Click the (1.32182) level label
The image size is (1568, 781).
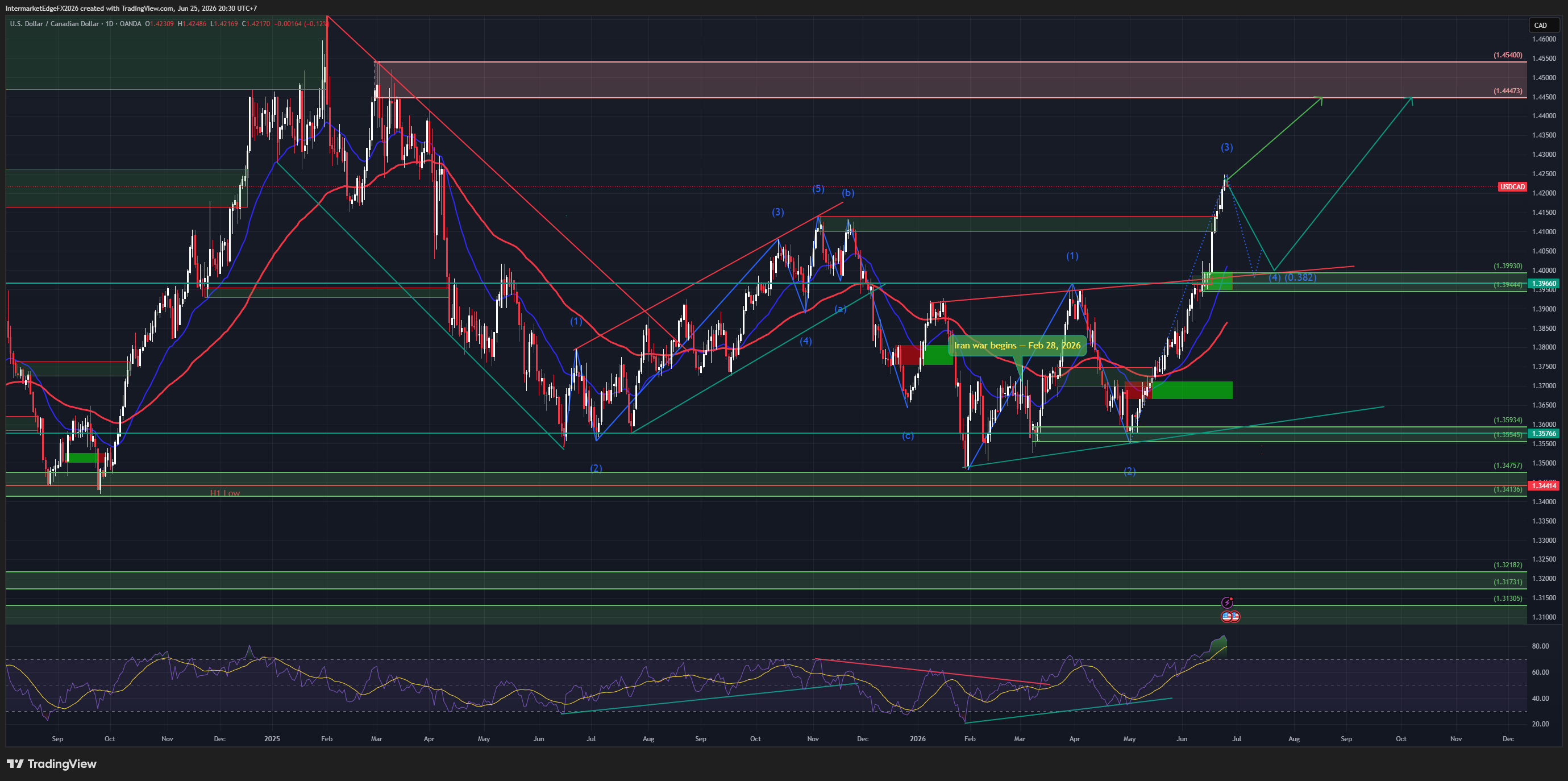(x=1507, y=565)
